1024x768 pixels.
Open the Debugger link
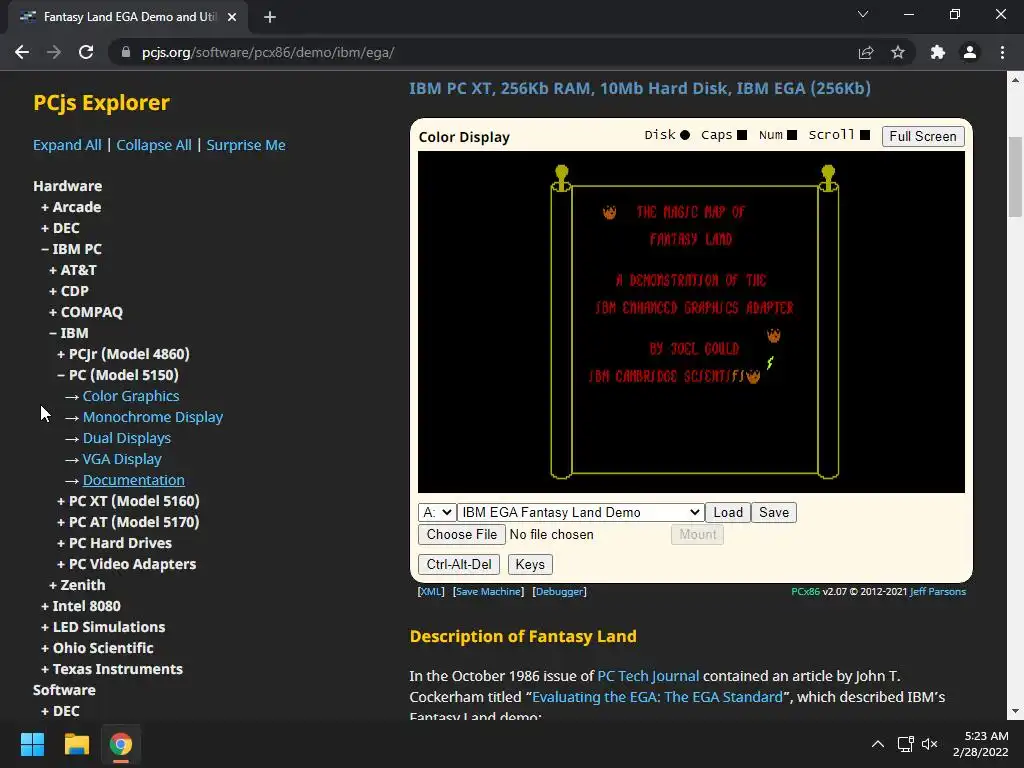(x=560, y=592)
